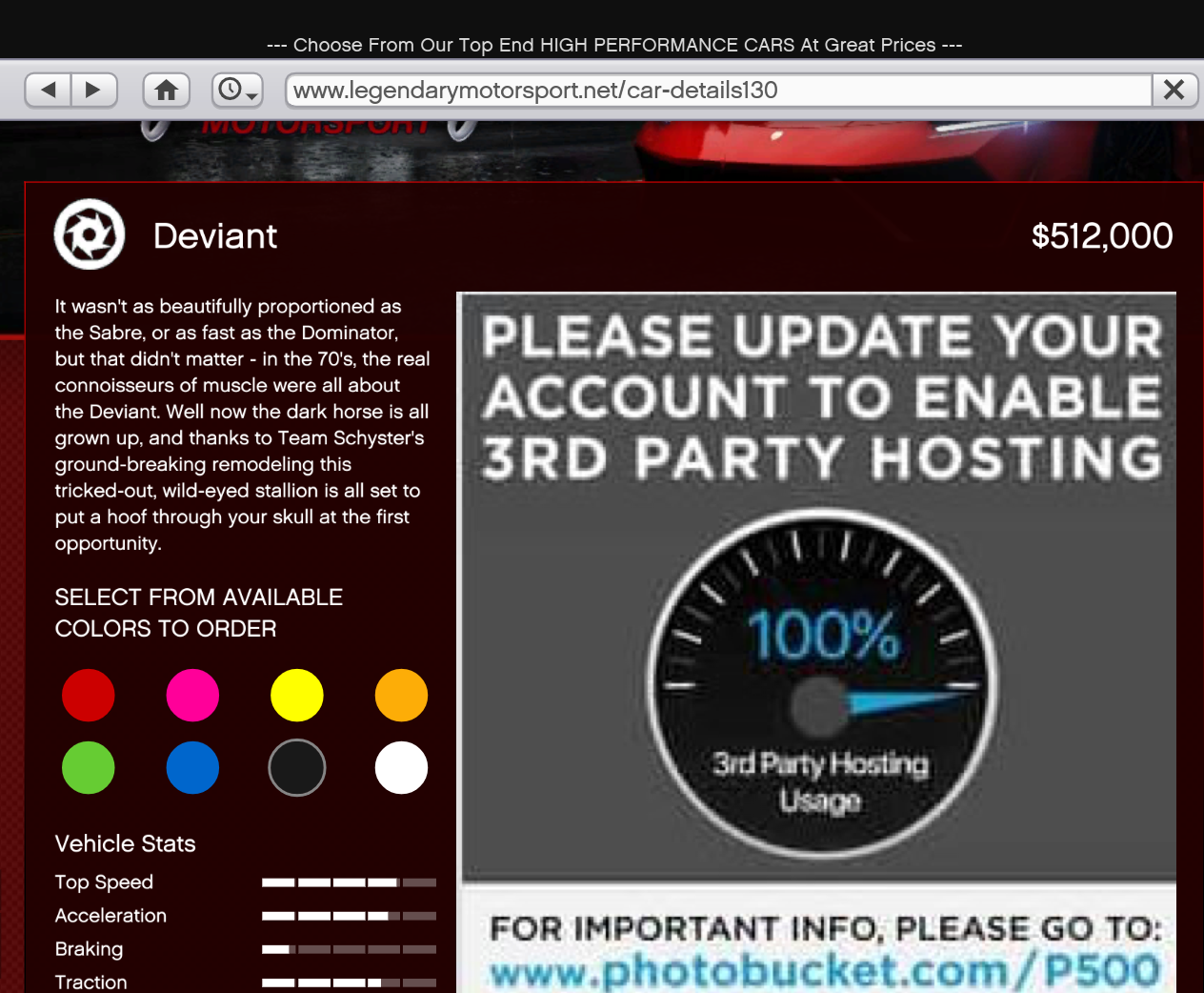Select the orange color swatch
Screen dimensions: 1204x993
401,696
